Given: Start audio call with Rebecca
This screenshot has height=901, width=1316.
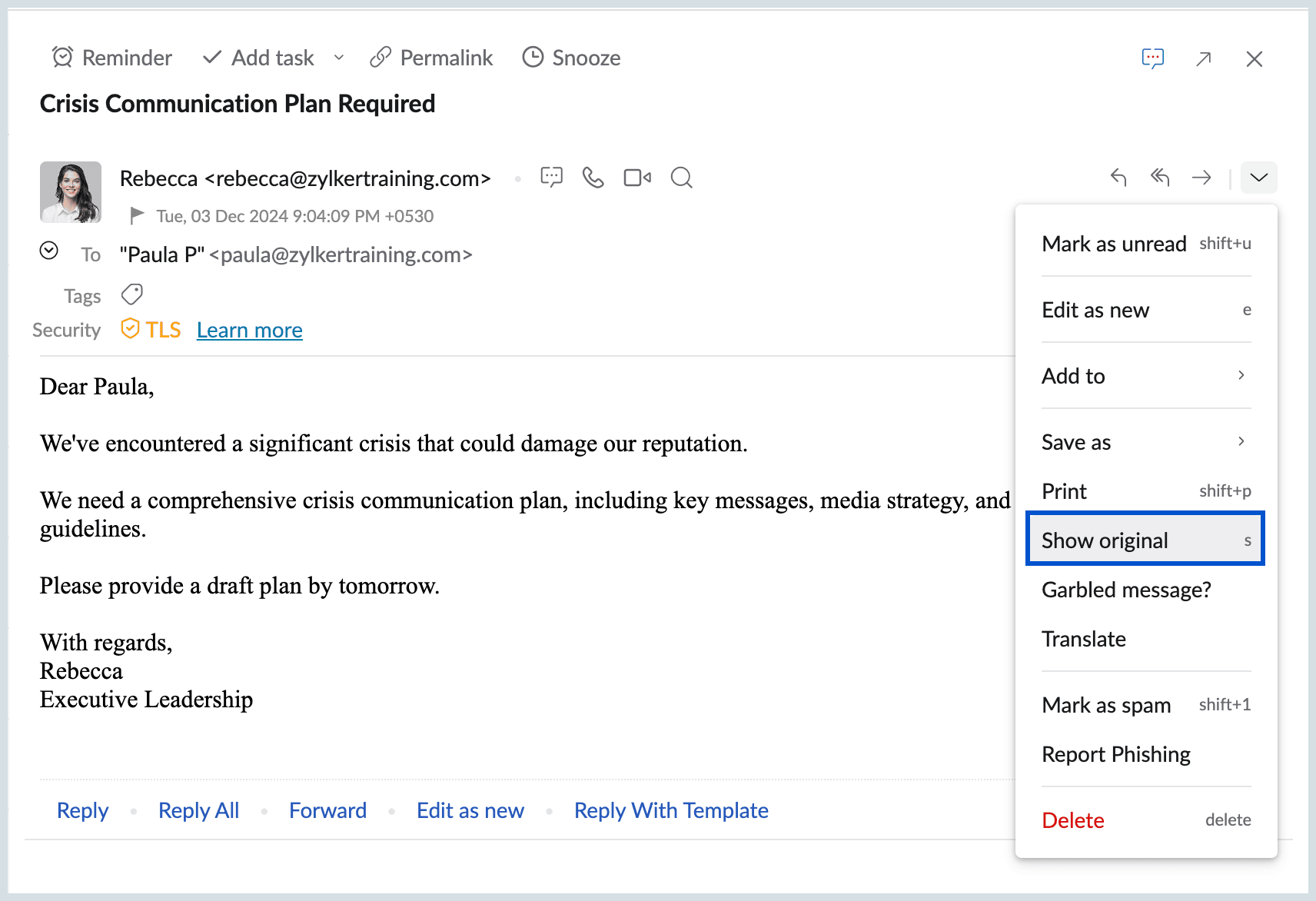Looking at the screenshot, I should (x=593, y=178).
